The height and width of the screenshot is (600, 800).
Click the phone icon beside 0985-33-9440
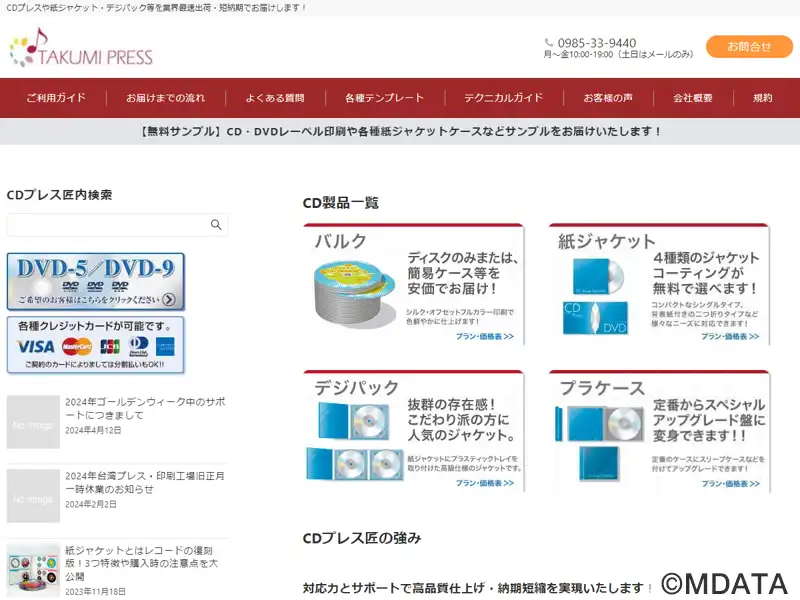point(549,42)
